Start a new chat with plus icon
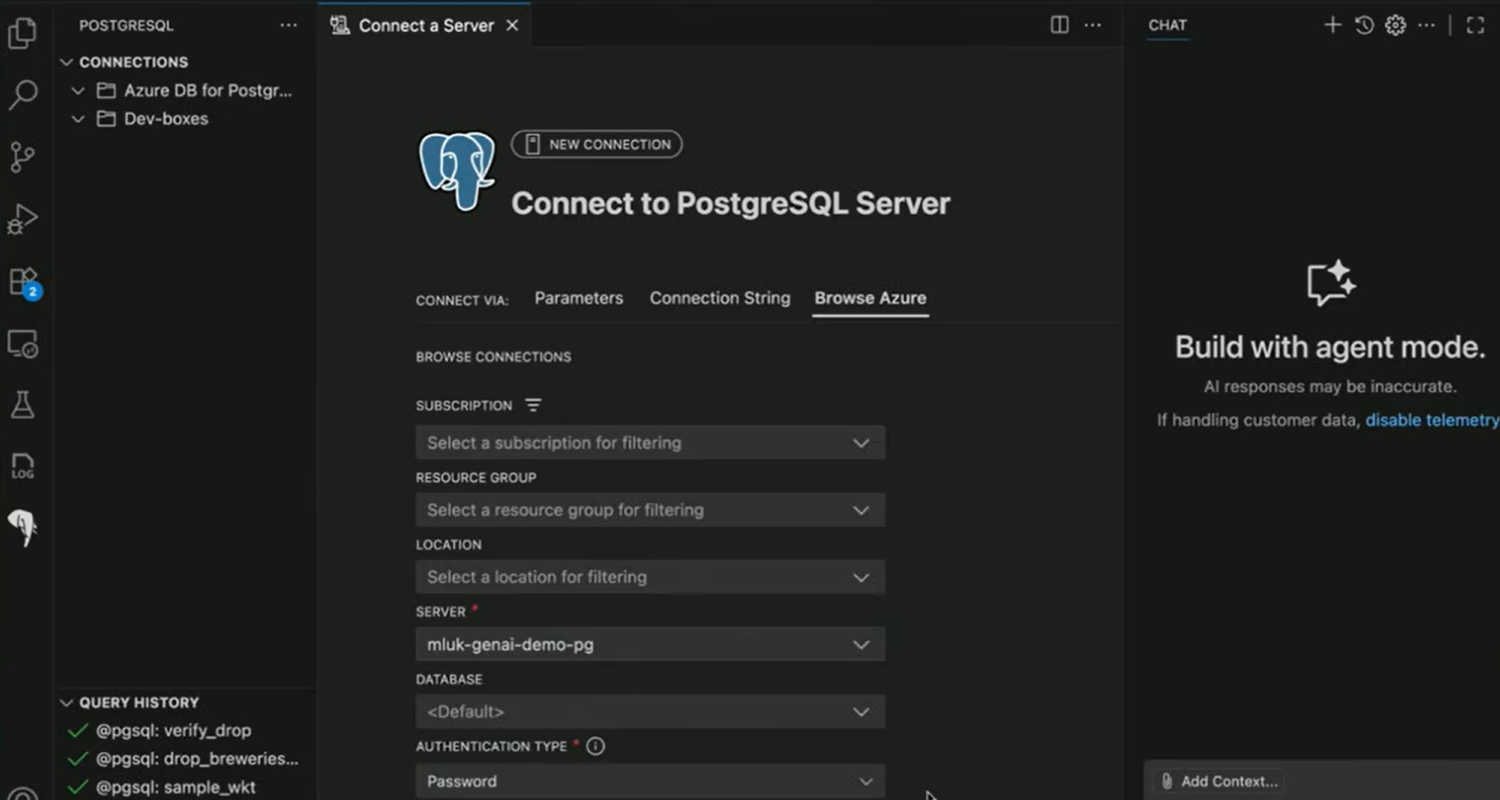1500x800 pixels. pyautogui.click(x=1332, y=25)
